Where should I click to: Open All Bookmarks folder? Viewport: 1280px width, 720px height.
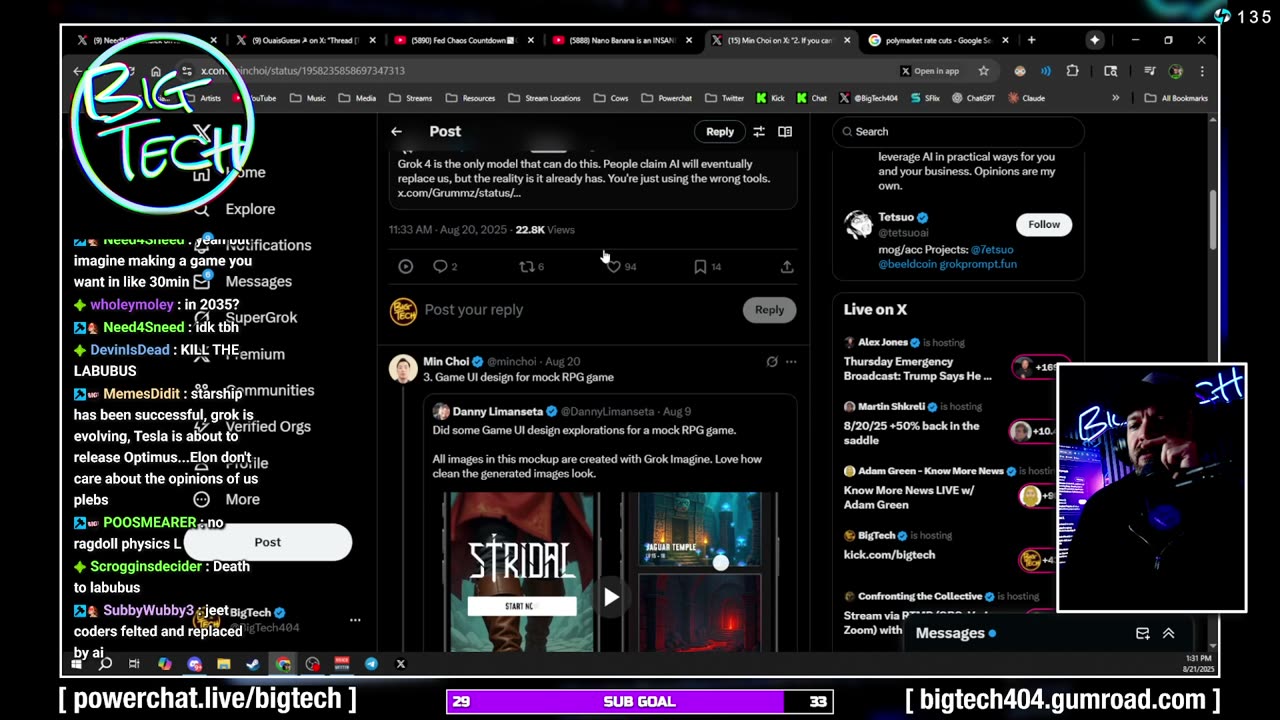point(1176,98)
